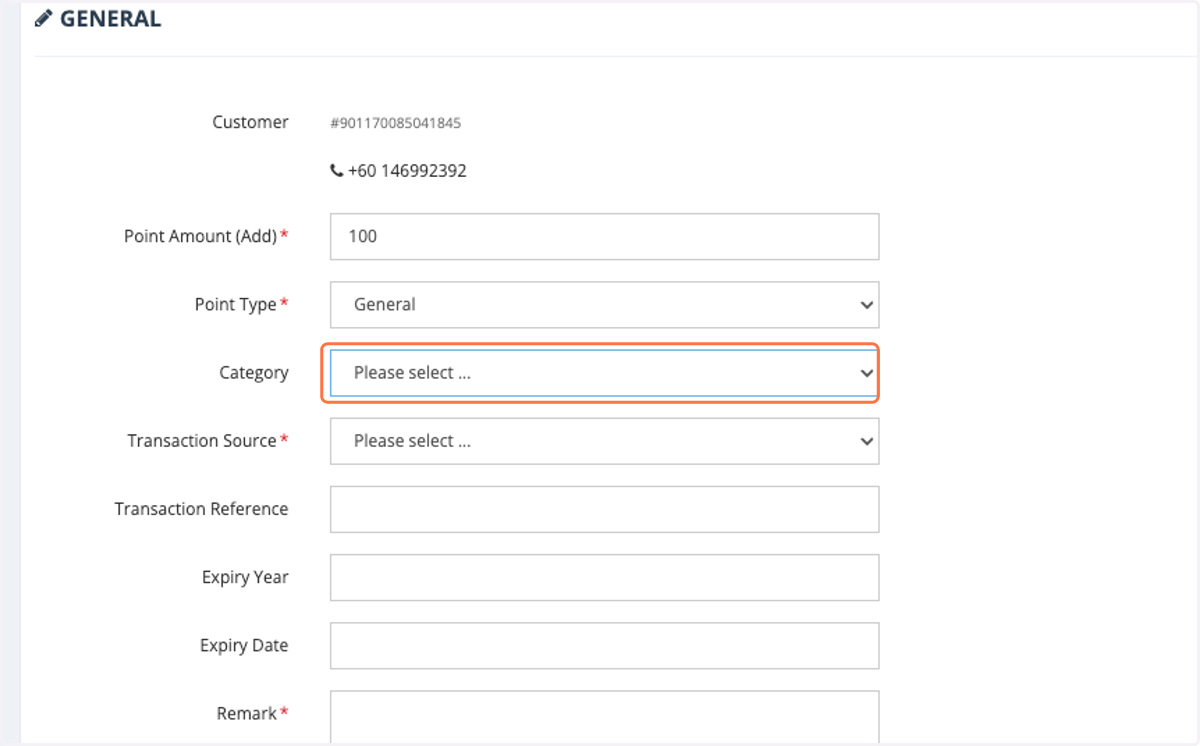Click the Remark label
This screenshot has width=1200, height=746.
[247, 714]
